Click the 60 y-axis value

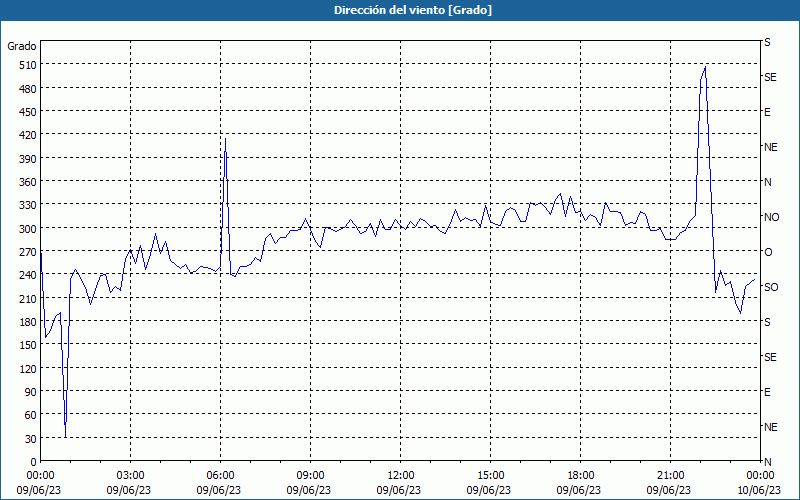pyautogui.click(x=30, y=416)
